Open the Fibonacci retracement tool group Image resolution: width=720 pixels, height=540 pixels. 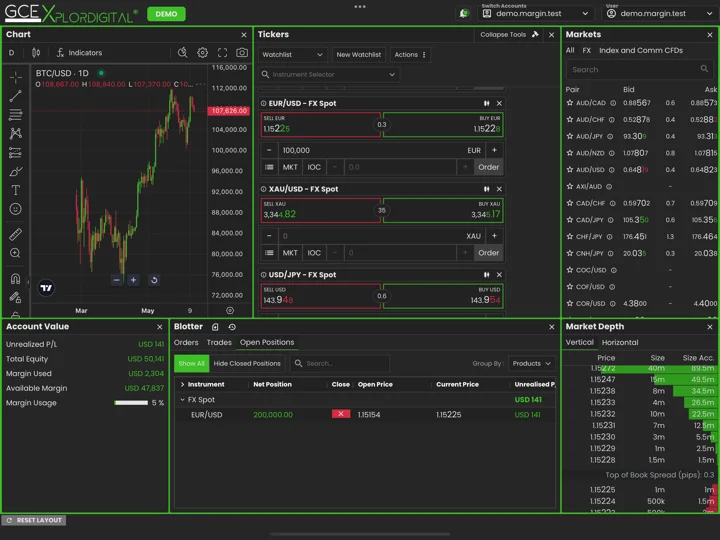[16, 114]
